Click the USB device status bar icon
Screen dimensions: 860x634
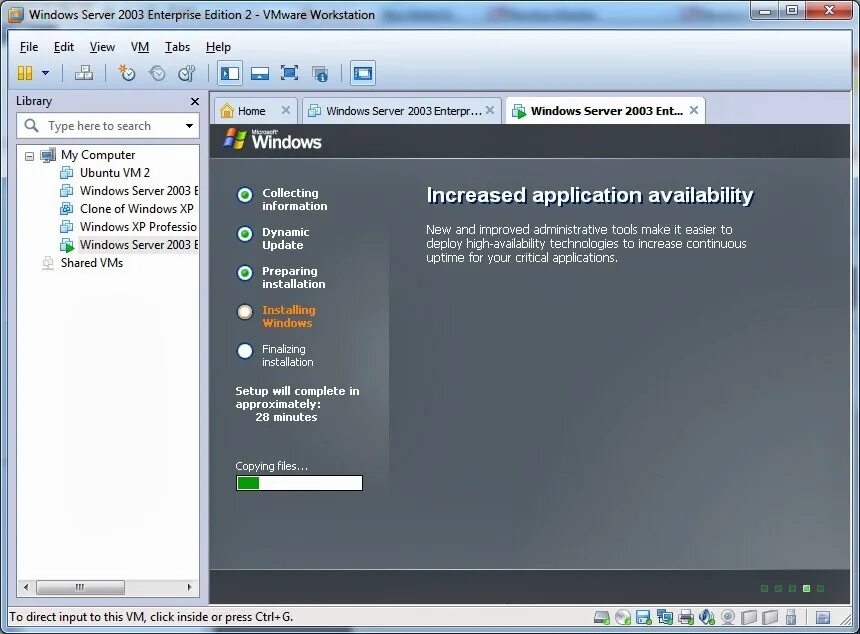tap(790, 618)
